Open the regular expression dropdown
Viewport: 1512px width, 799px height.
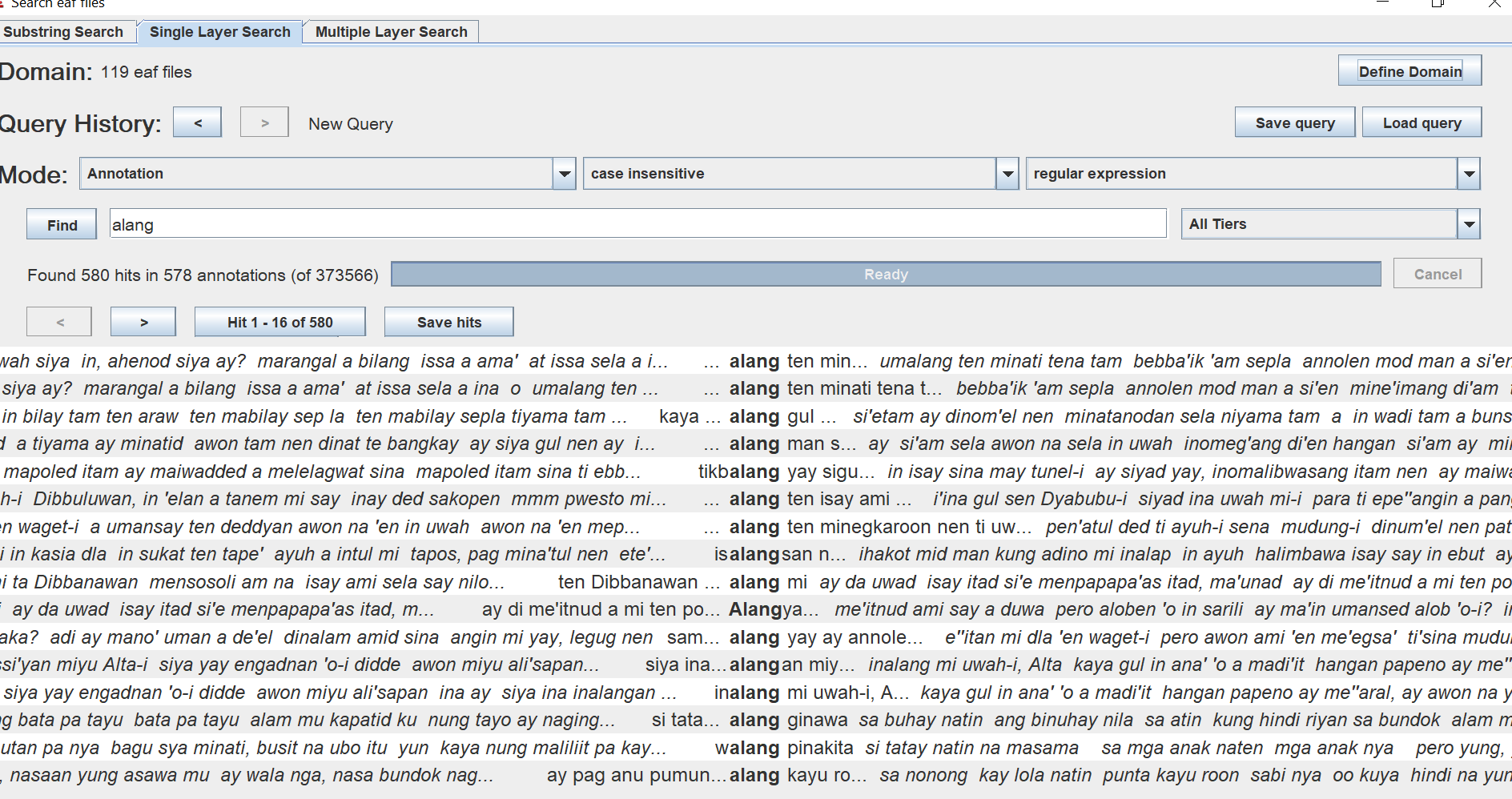pos(1469,174)
